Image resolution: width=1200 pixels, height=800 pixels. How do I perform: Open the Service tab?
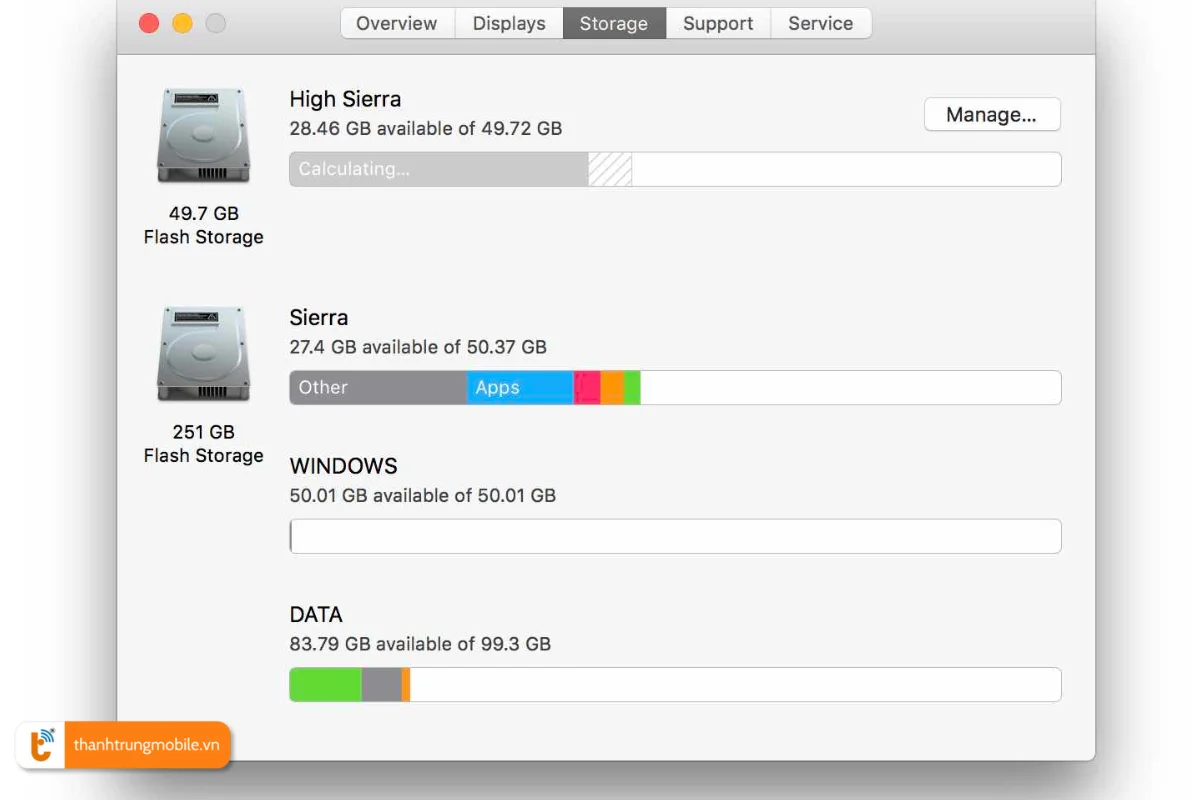[x=820, y=23]
